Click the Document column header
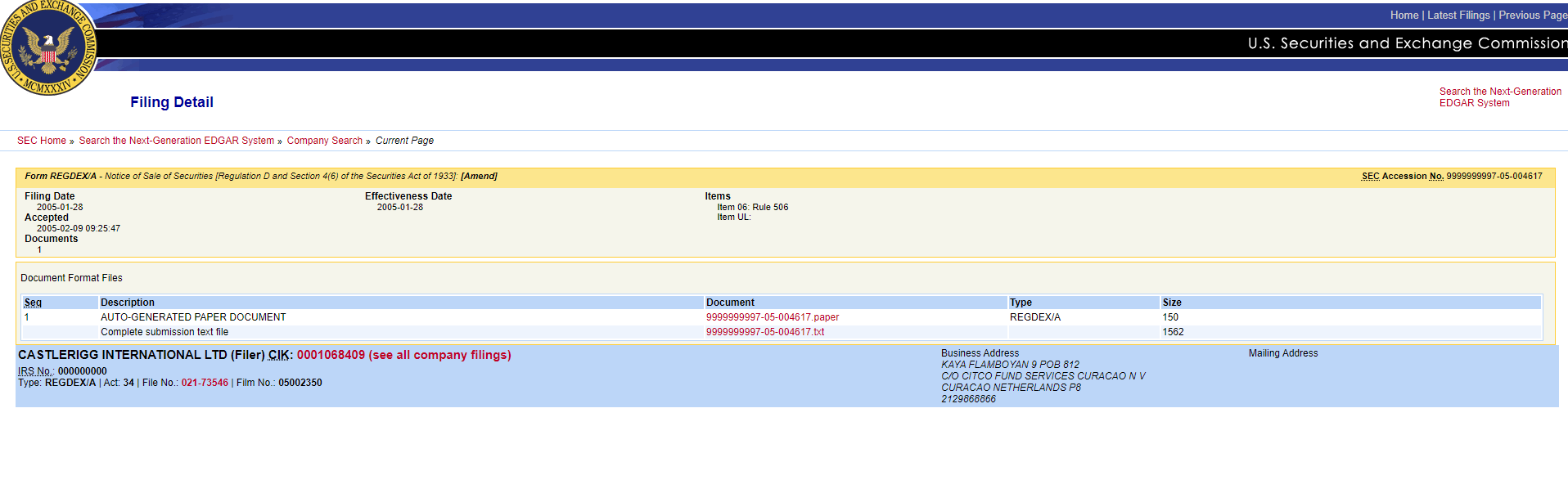The height and width of the screenshot is (489, 1568). 730,303
